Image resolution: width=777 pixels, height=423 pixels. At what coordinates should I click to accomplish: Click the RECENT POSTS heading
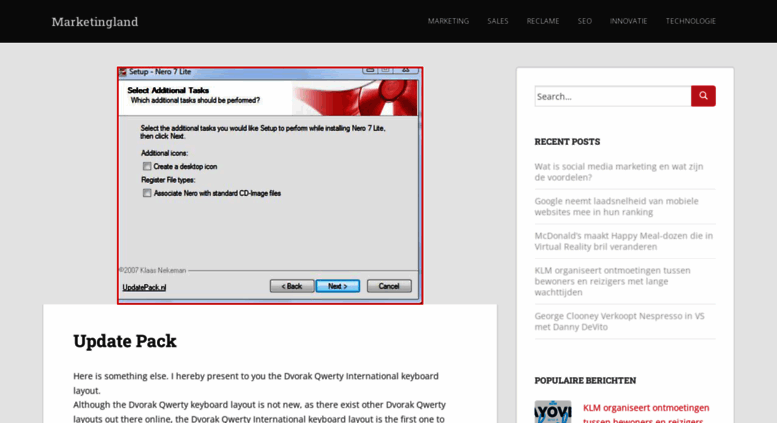(x=567, y=142)
